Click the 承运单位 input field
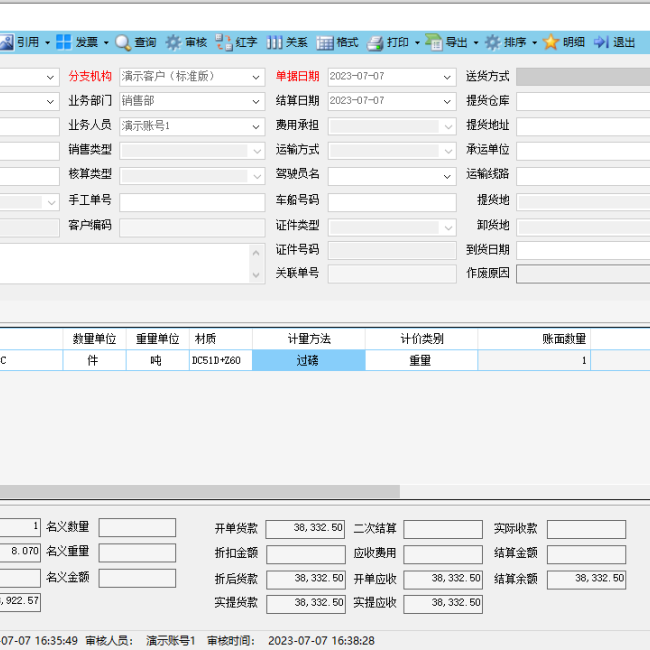The height and width of the screenshot is (650, 650). tap(583, 151)
